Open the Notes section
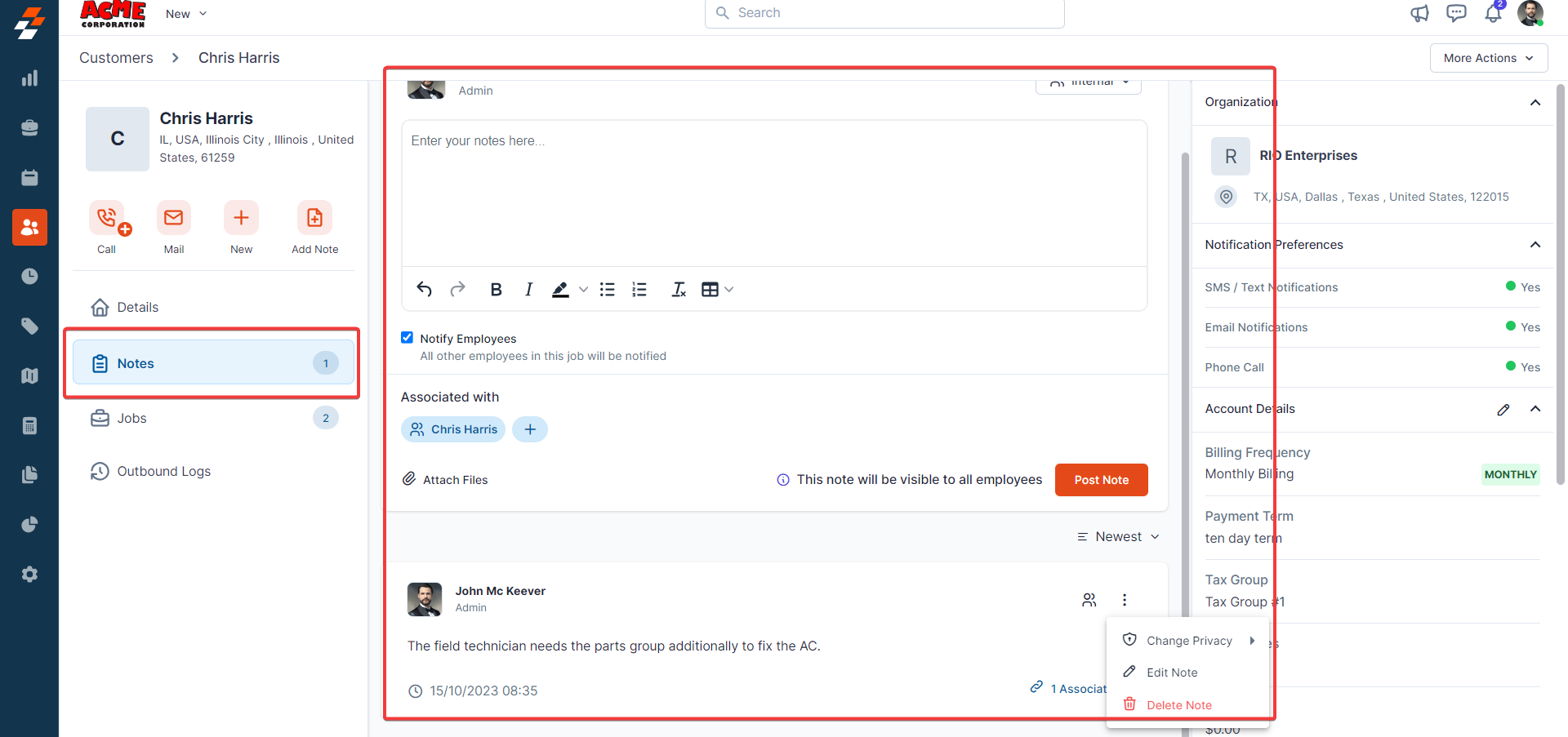Viewport: 1568px width, 737px height. [x=213, y=363]
